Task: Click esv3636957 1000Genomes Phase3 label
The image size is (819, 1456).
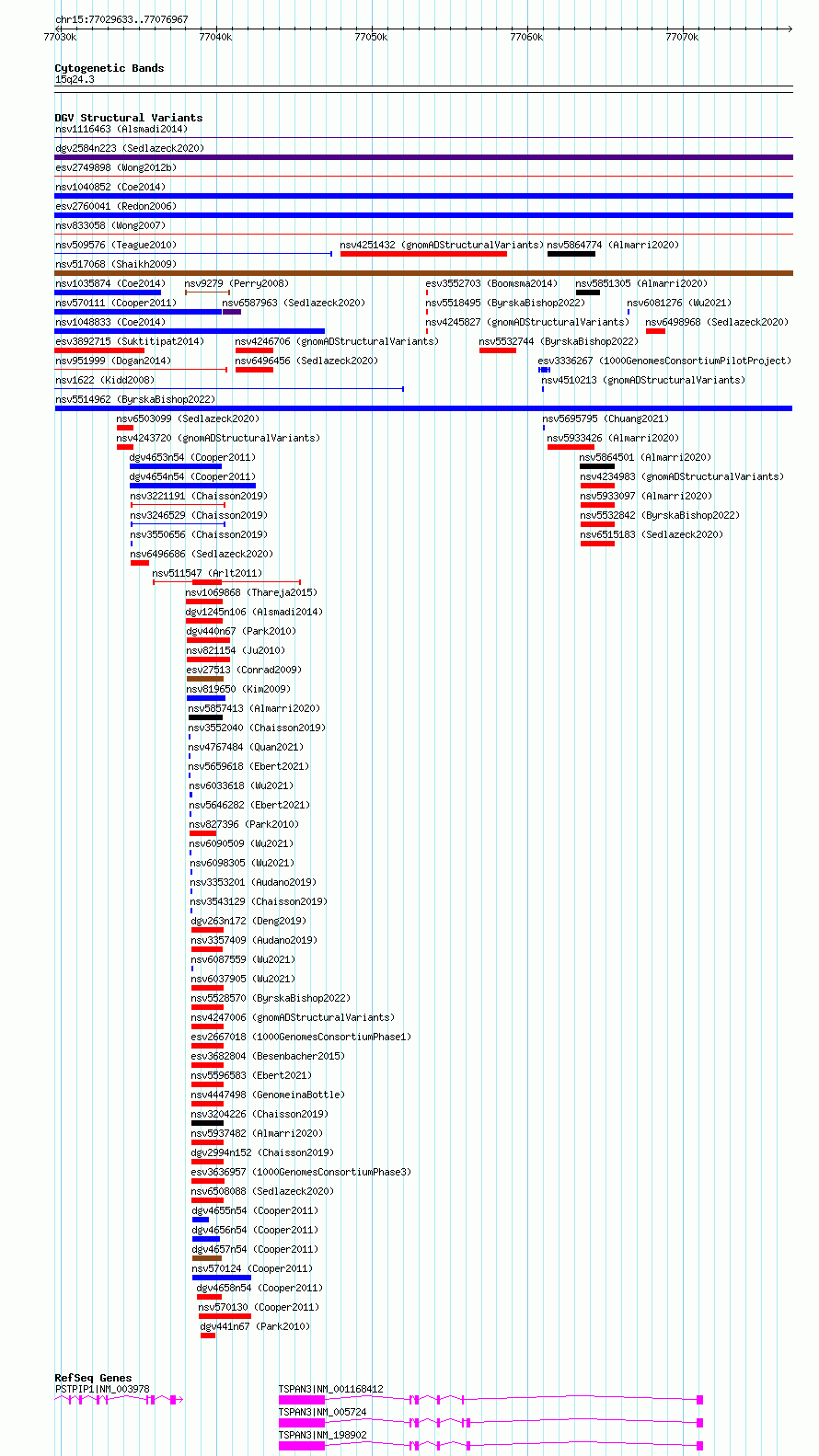Action: tap(301, 1172)
